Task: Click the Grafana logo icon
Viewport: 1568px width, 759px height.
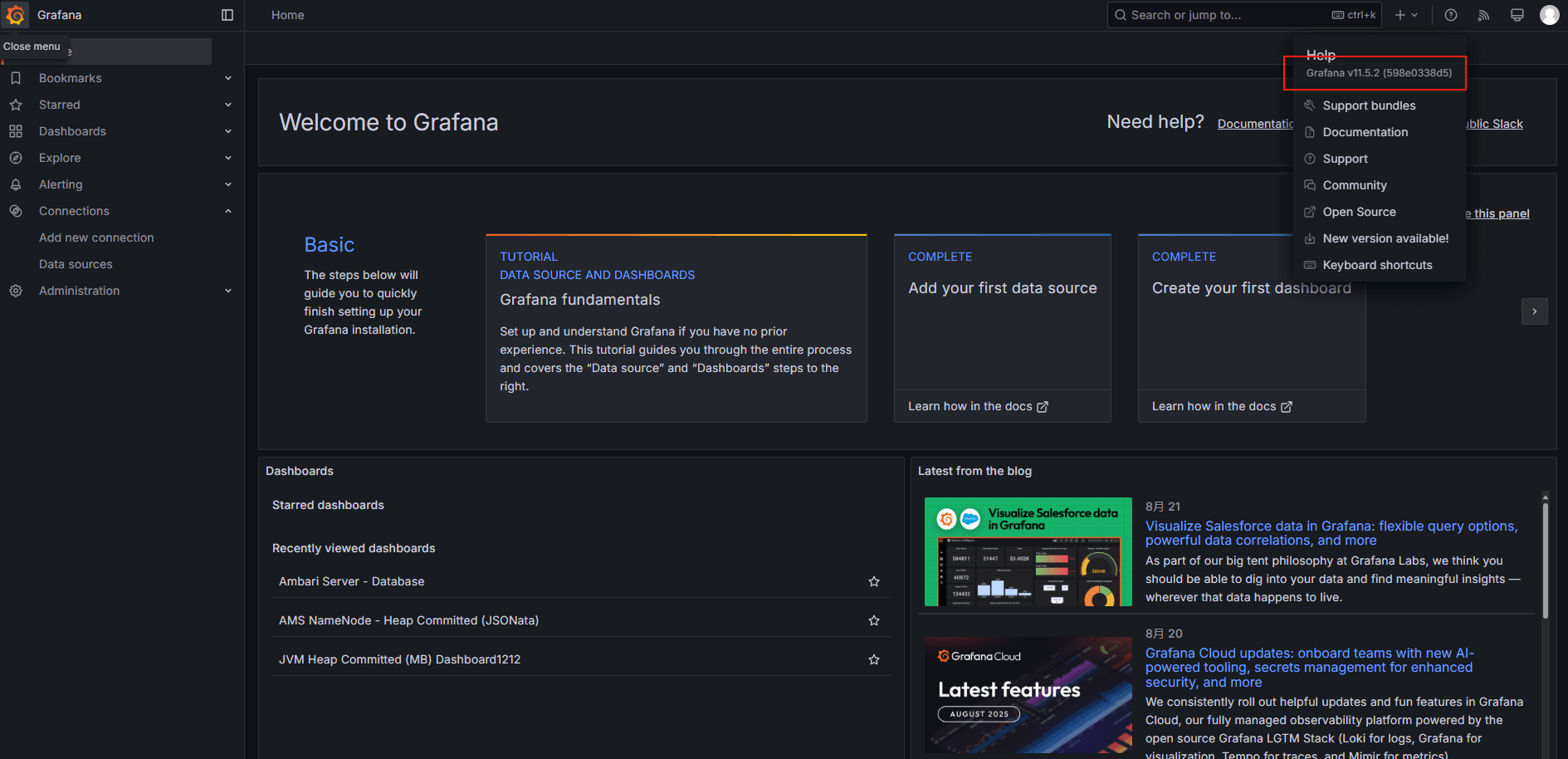Action: pyautogui.click(x=16, y=15)
